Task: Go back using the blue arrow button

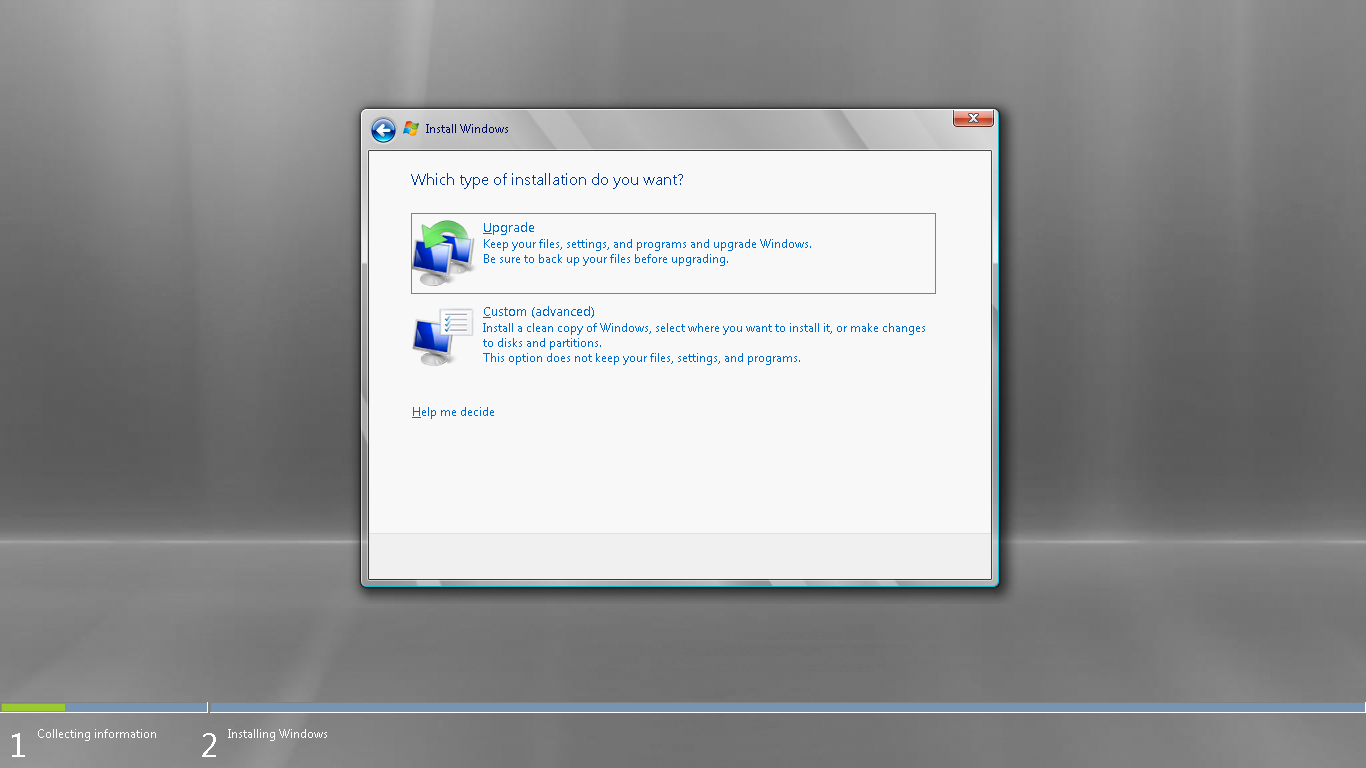Action: [383, 130]
